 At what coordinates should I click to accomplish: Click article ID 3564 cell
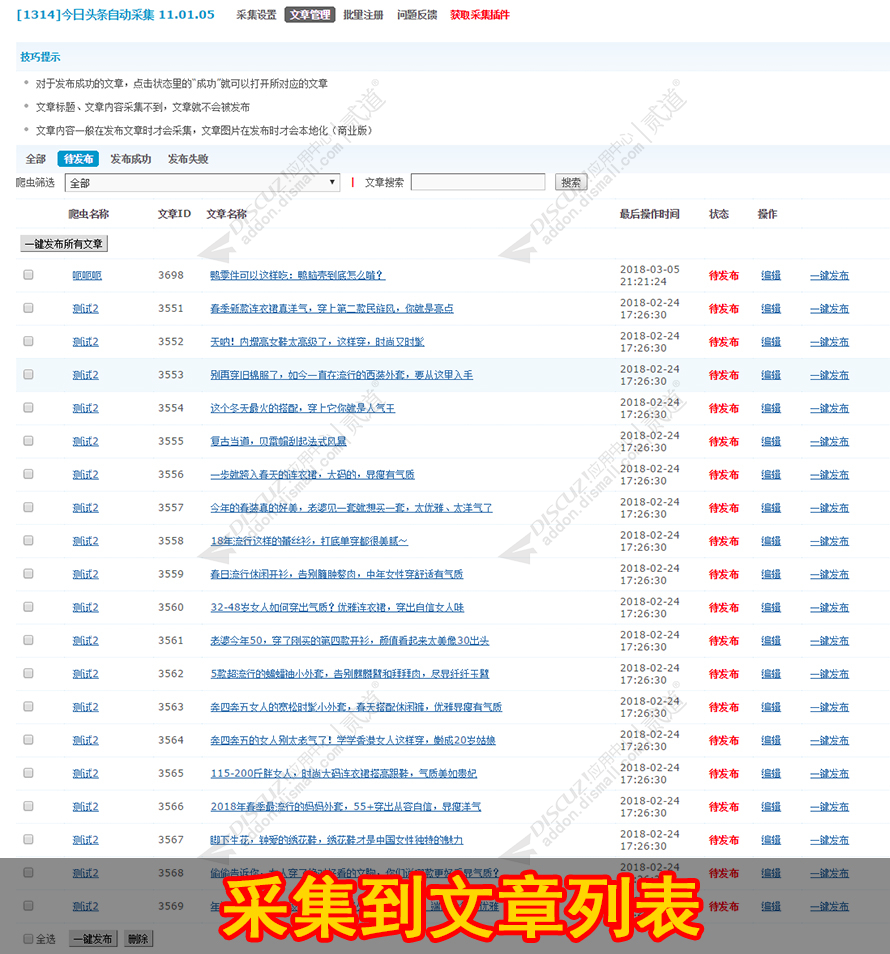click(171, 740)
